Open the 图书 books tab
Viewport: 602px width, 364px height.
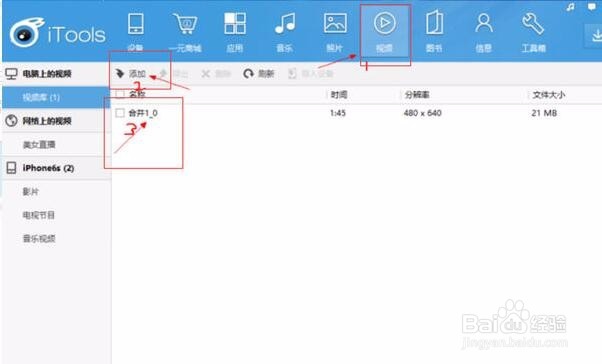(434, 31)
